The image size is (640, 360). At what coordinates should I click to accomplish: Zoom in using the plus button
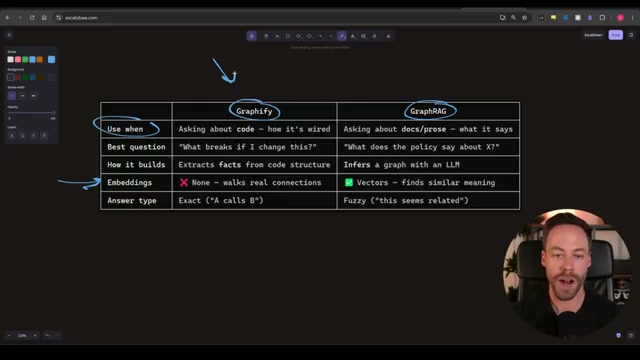coord(35,336)
